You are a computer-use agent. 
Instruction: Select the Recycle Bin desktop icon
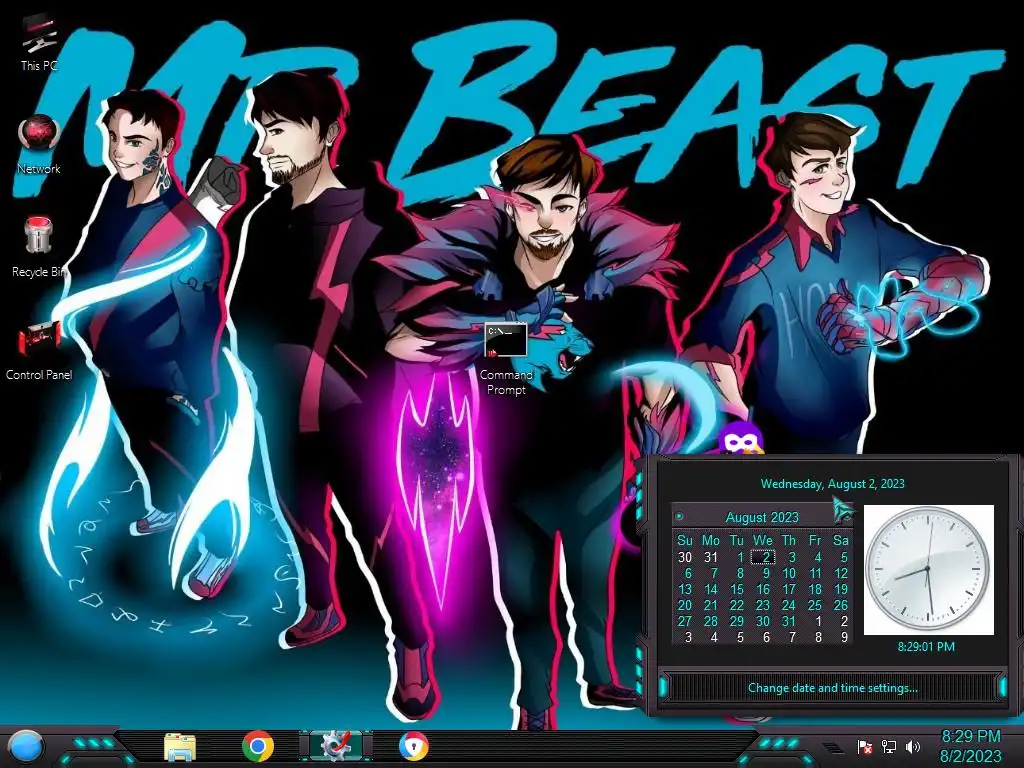[x=39, y=247]
